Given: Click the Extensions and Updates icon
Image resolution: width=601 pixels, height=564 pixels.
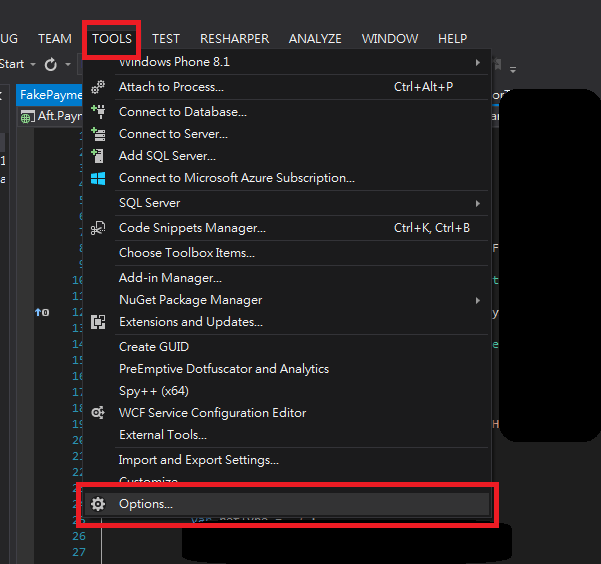Looking at the screenshot, I should pyautogui.click(x=98, y=322).
